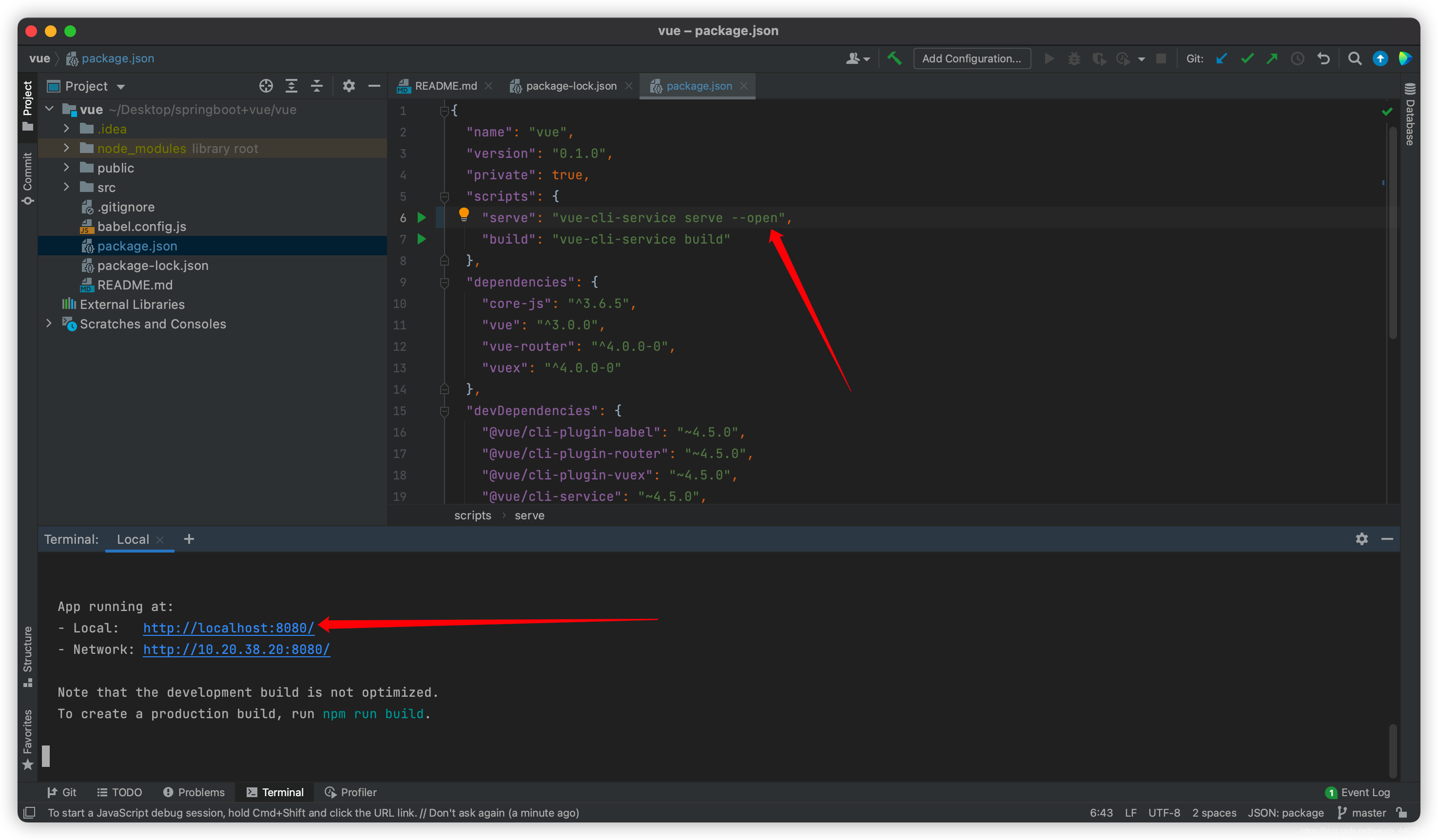Switch to the README.md editor tab
Viewport: 1438px width, 840px height.
[x=445, y=86]
